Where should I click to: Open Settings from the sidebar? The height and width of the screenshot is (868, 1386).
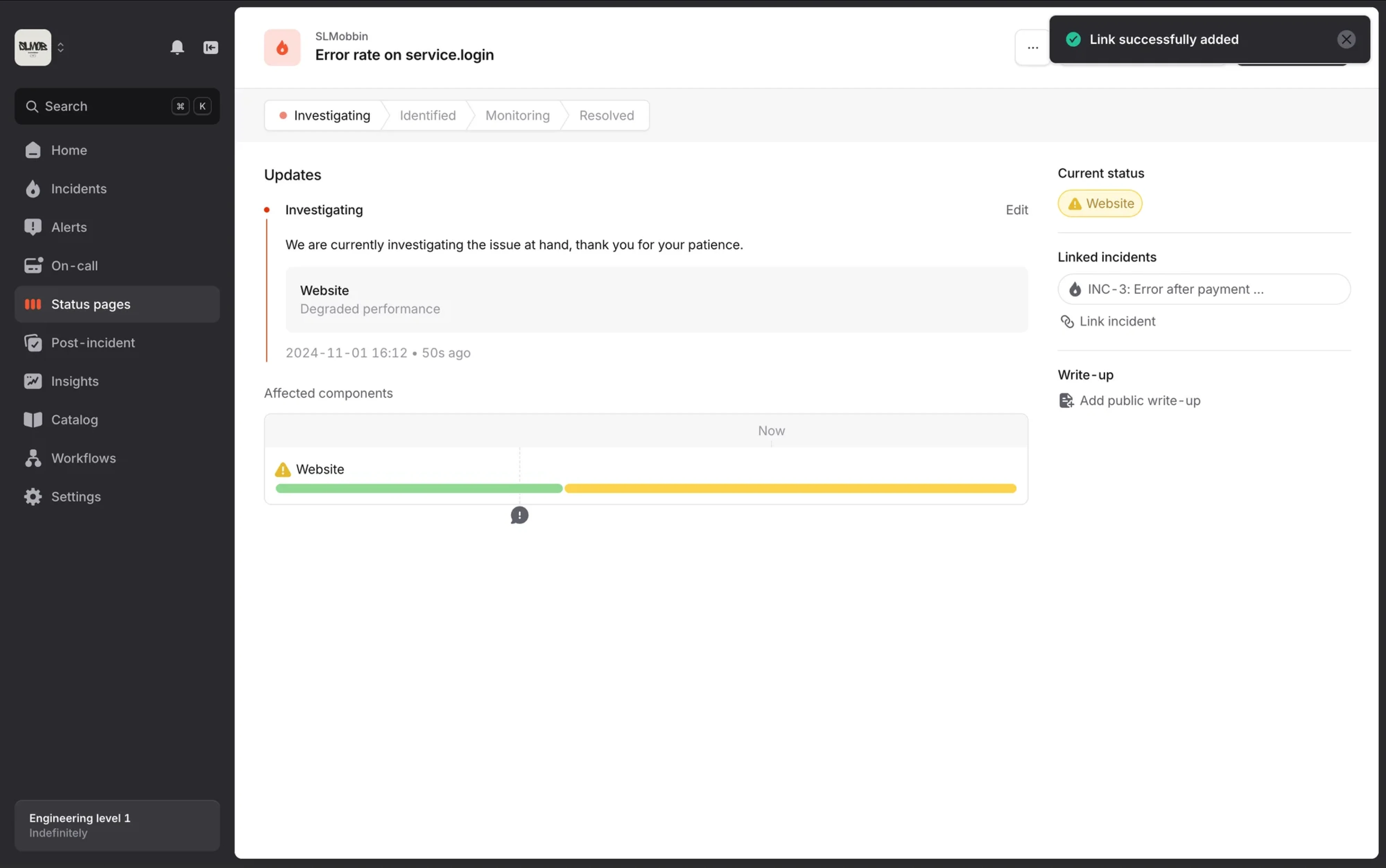click(77, 497)
